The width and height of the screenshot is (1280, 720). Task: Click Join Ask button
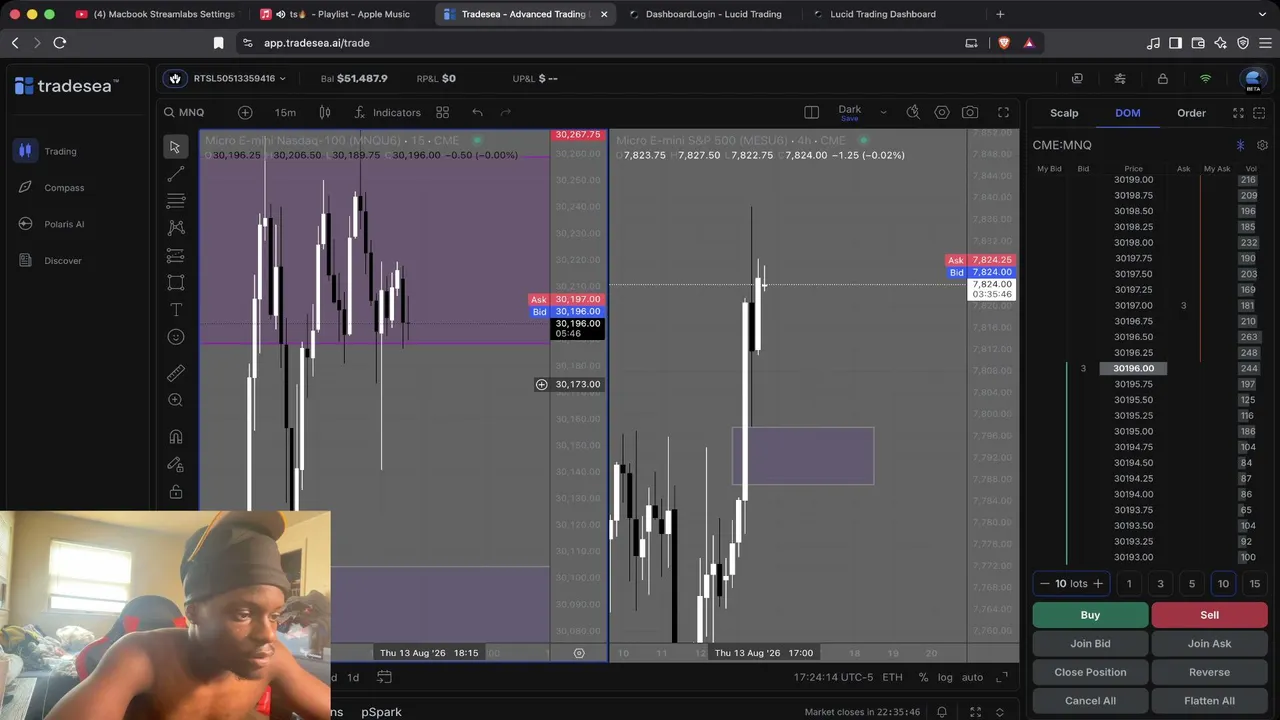(1209, 644)
